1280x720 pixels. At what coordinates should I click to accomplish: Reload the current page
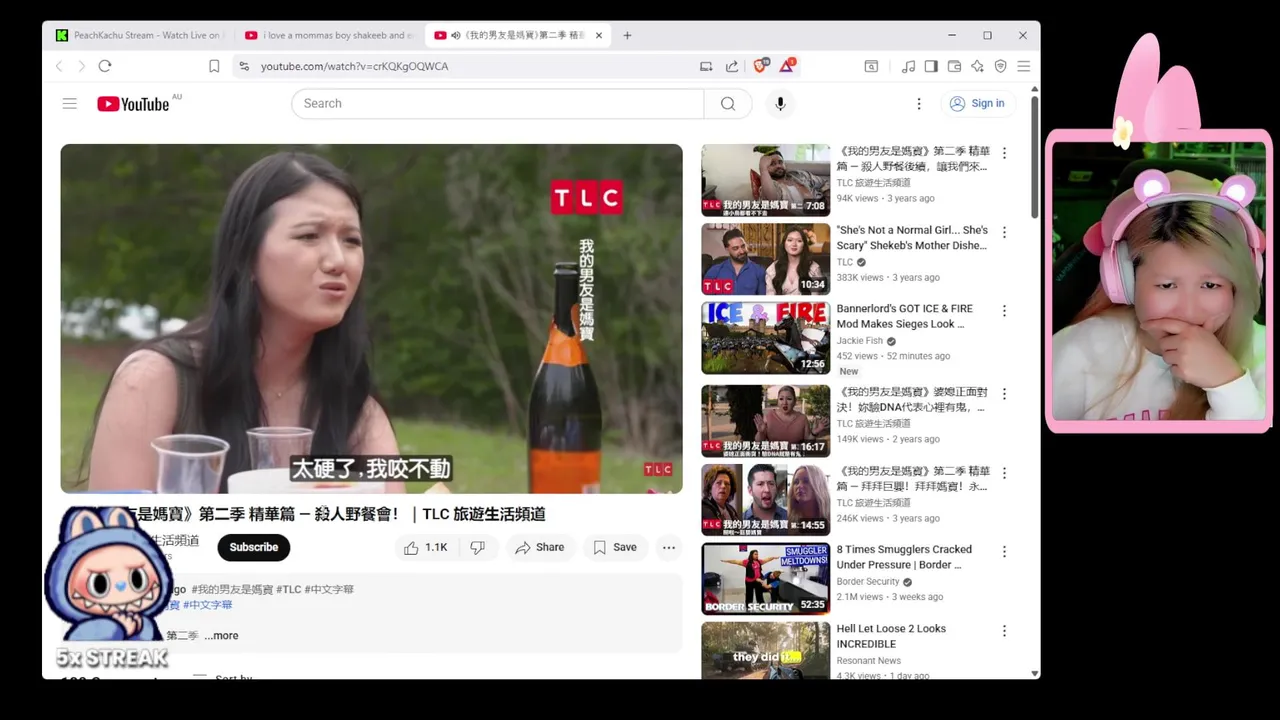(105, 66)
